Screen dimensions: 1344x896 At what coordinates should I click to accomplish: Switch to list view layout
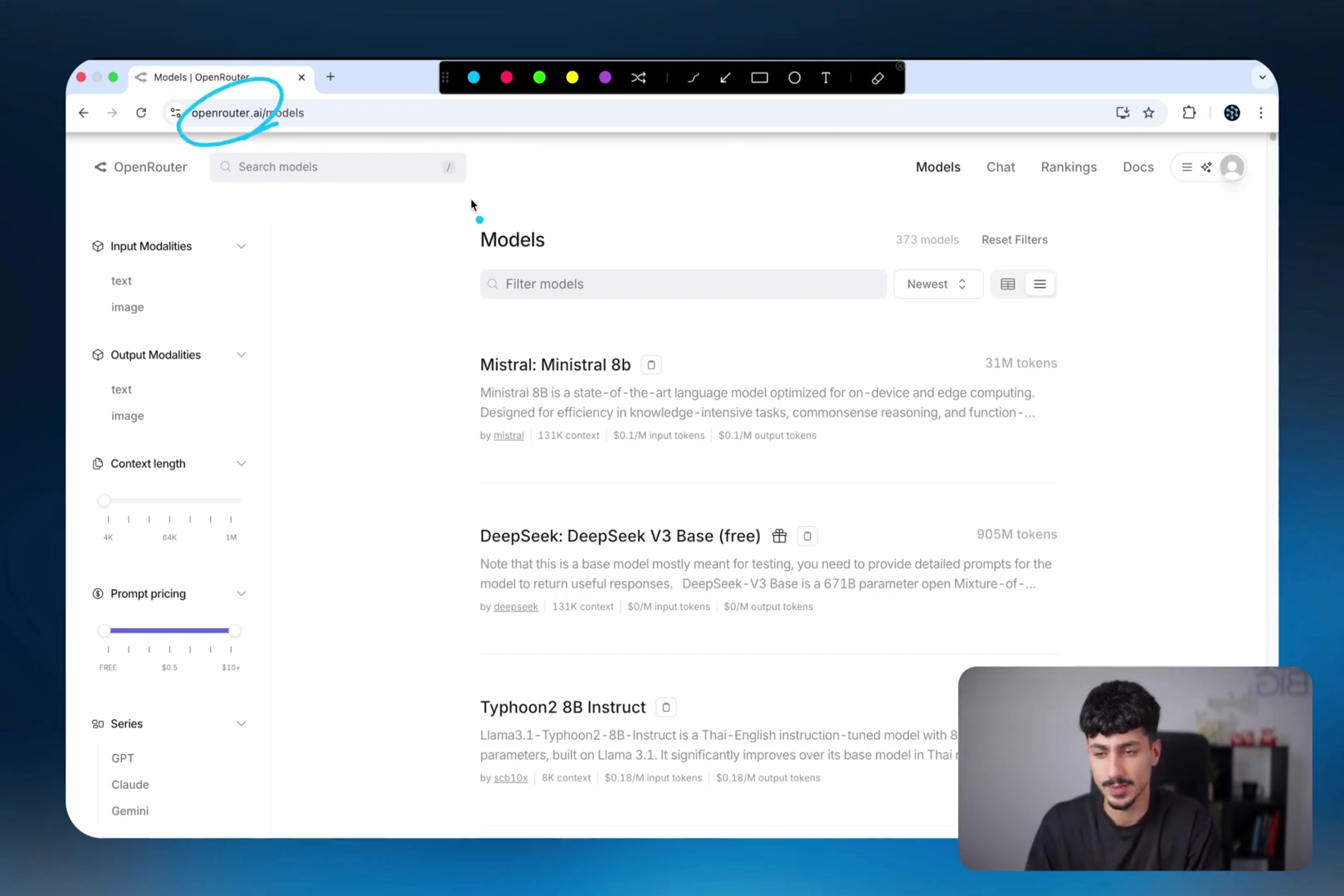[x=1040, y=284]
